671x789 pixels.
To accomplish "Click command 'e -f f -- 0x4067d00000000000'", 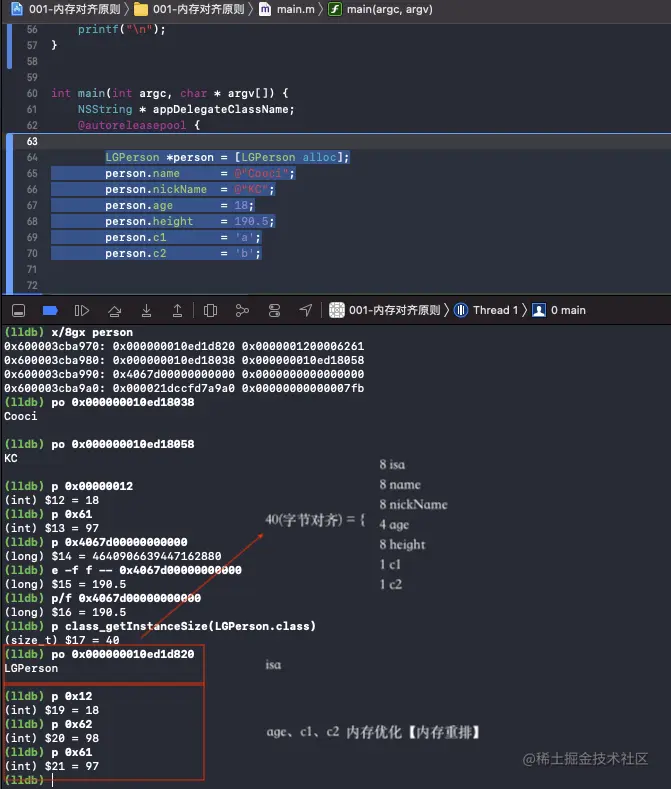I will tap(146, 571).
